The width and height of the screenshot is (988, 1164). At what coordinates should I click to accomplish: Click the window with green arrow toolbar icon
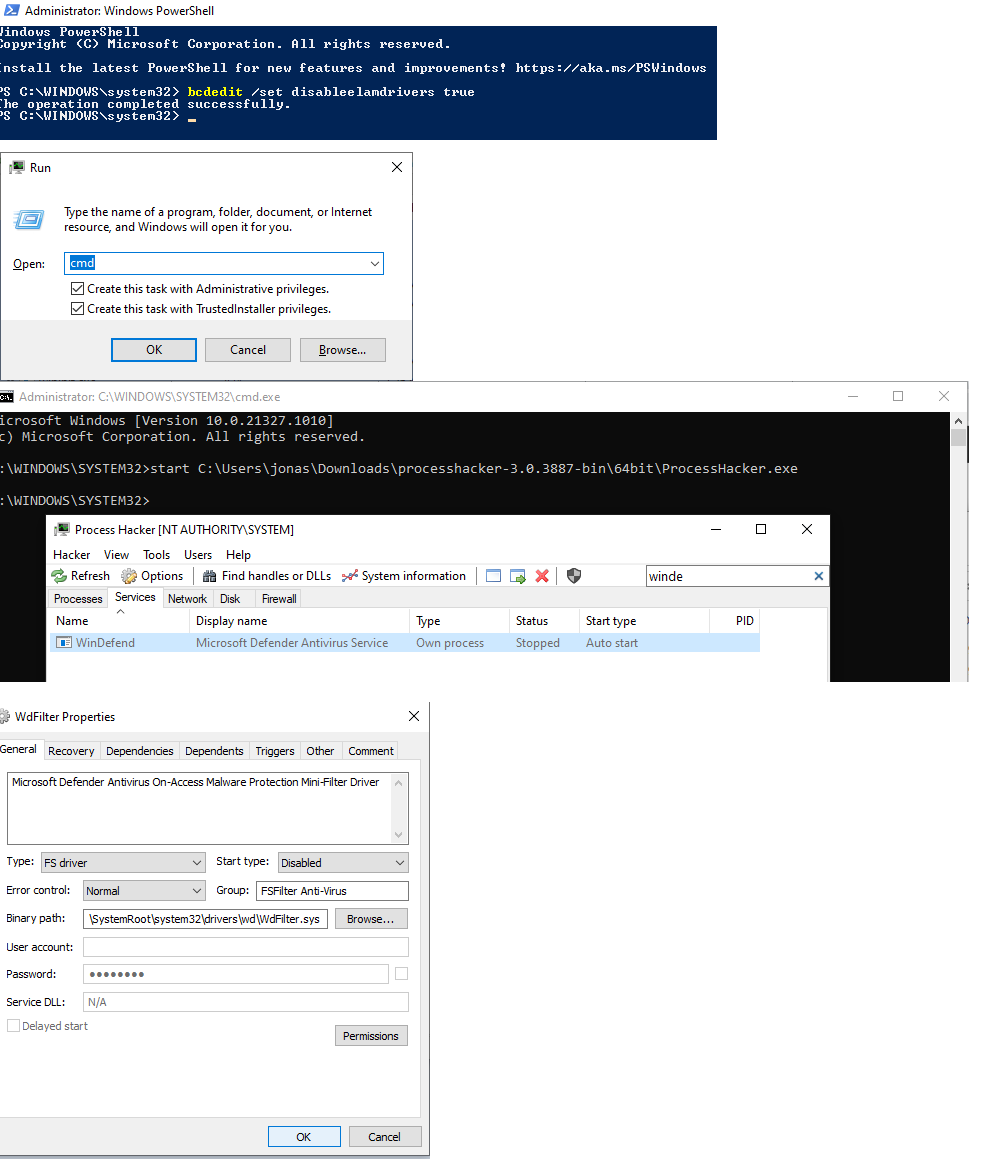tap(517, 576)
